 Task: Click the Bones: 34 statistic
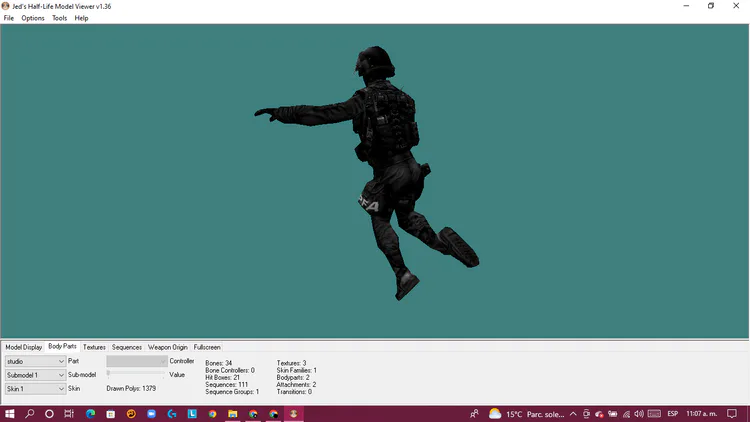(219, 363)
